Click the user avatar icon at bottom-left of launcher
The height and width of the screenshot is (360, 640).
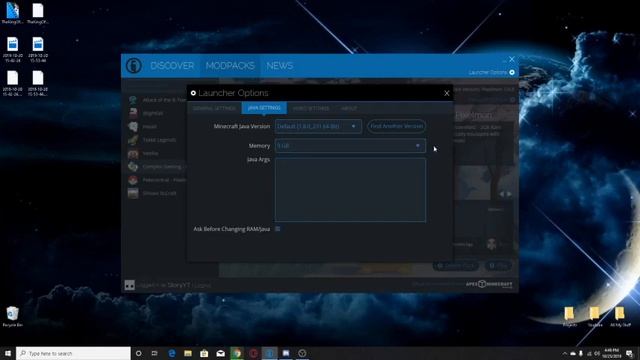[130, 285]
